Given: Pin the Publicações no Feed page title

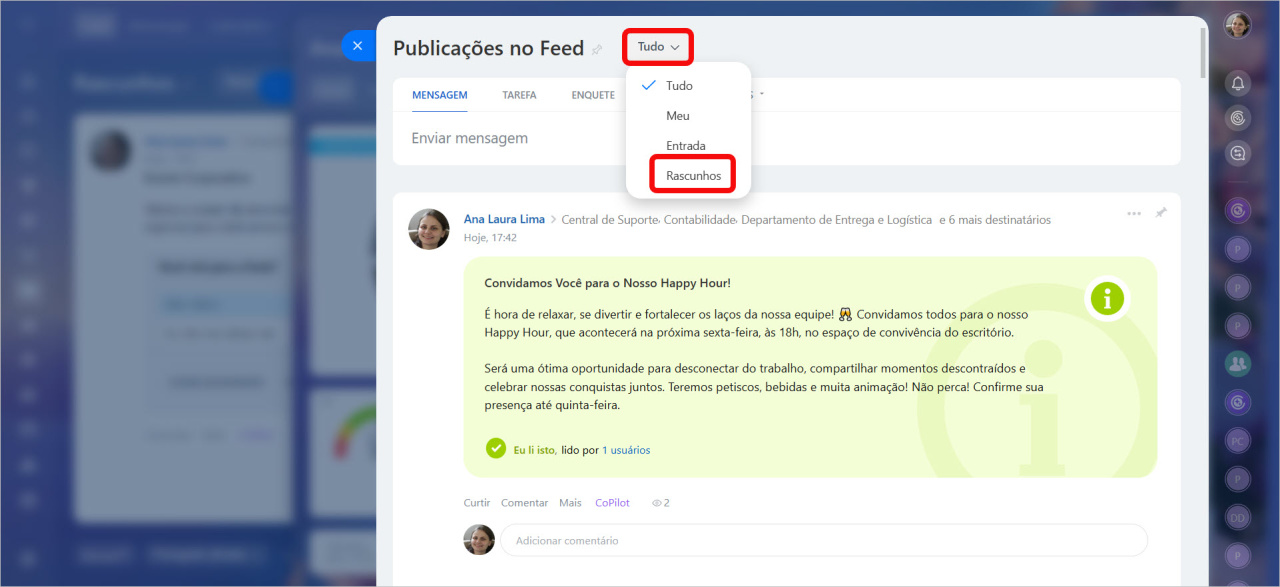Looking at the screenshot, I should pos(597,49).
